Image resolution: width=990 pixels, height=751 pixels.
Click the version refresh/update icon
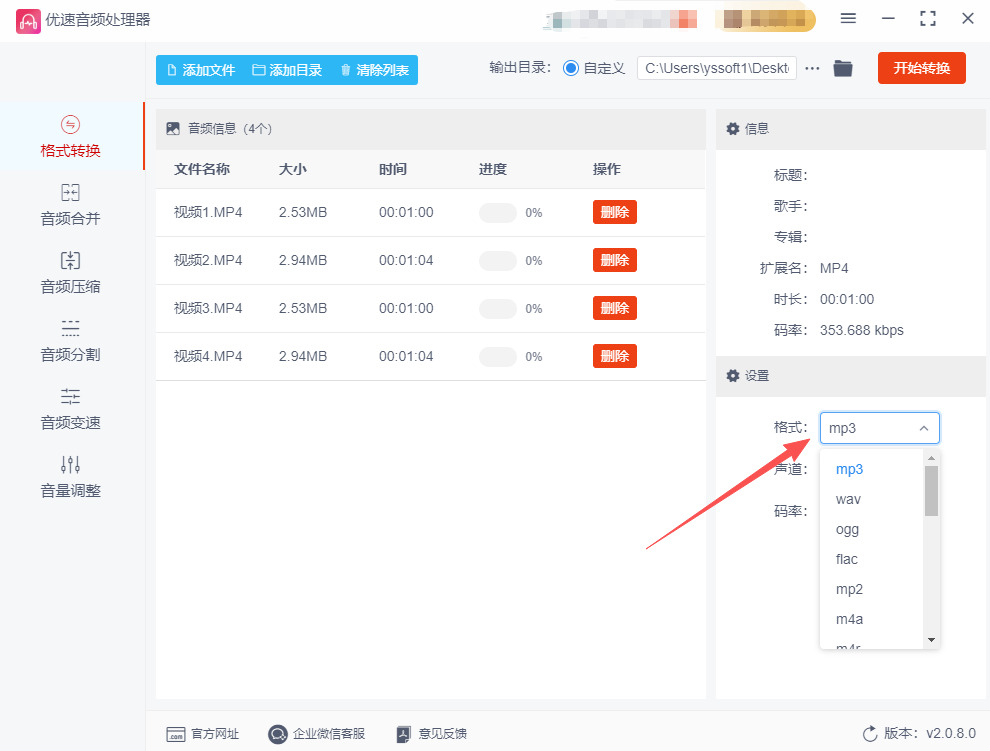point(870,733)
